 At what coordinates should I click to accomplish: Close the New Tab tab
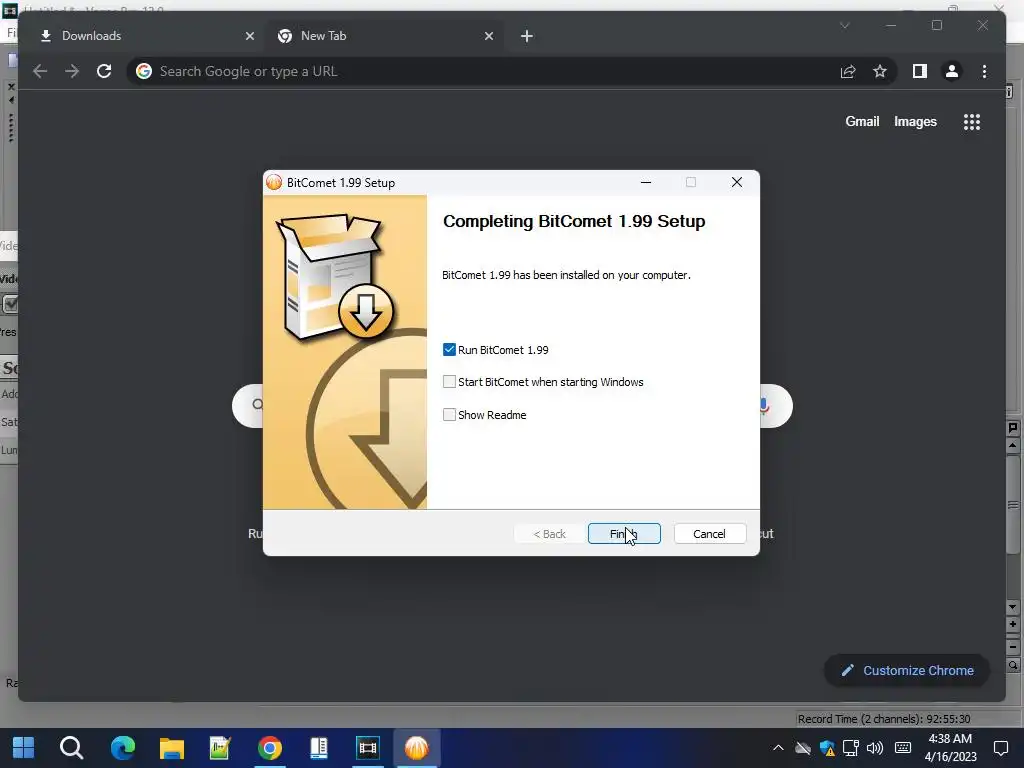point(488,36)
